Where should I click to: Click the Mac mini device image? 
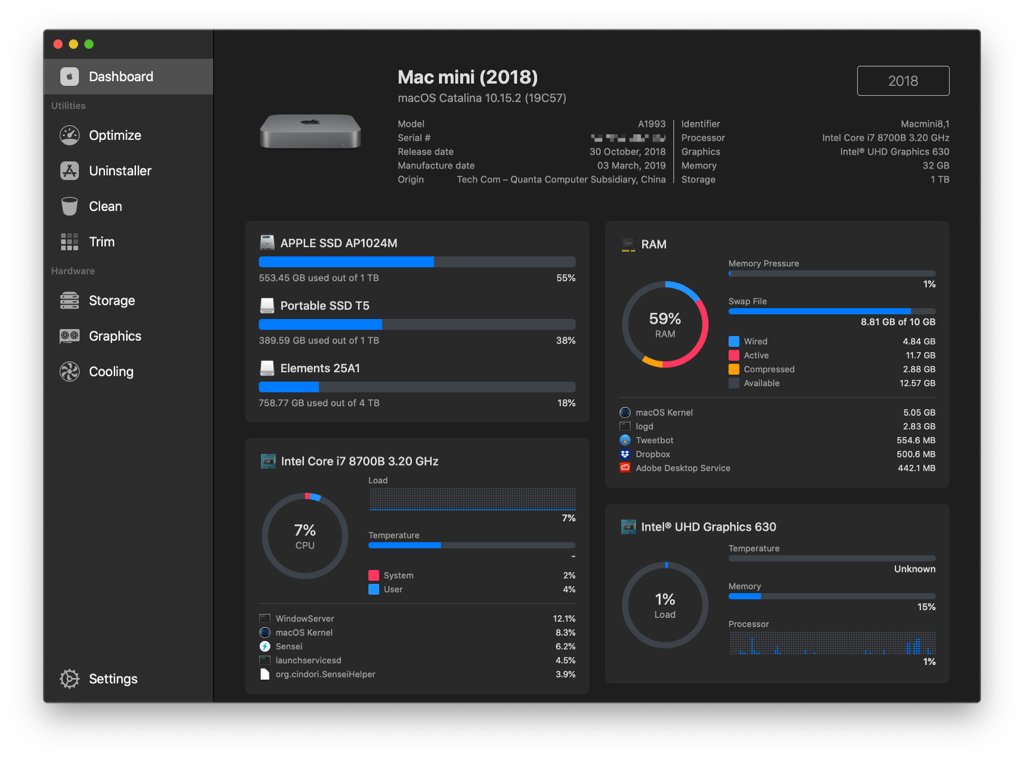pos(310,131)
